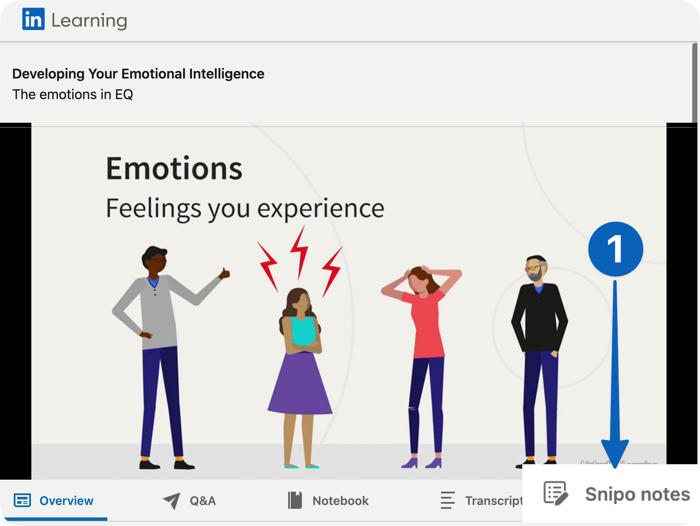
Task: Switch to the Transcript tab
Action: tap(481, 501)
